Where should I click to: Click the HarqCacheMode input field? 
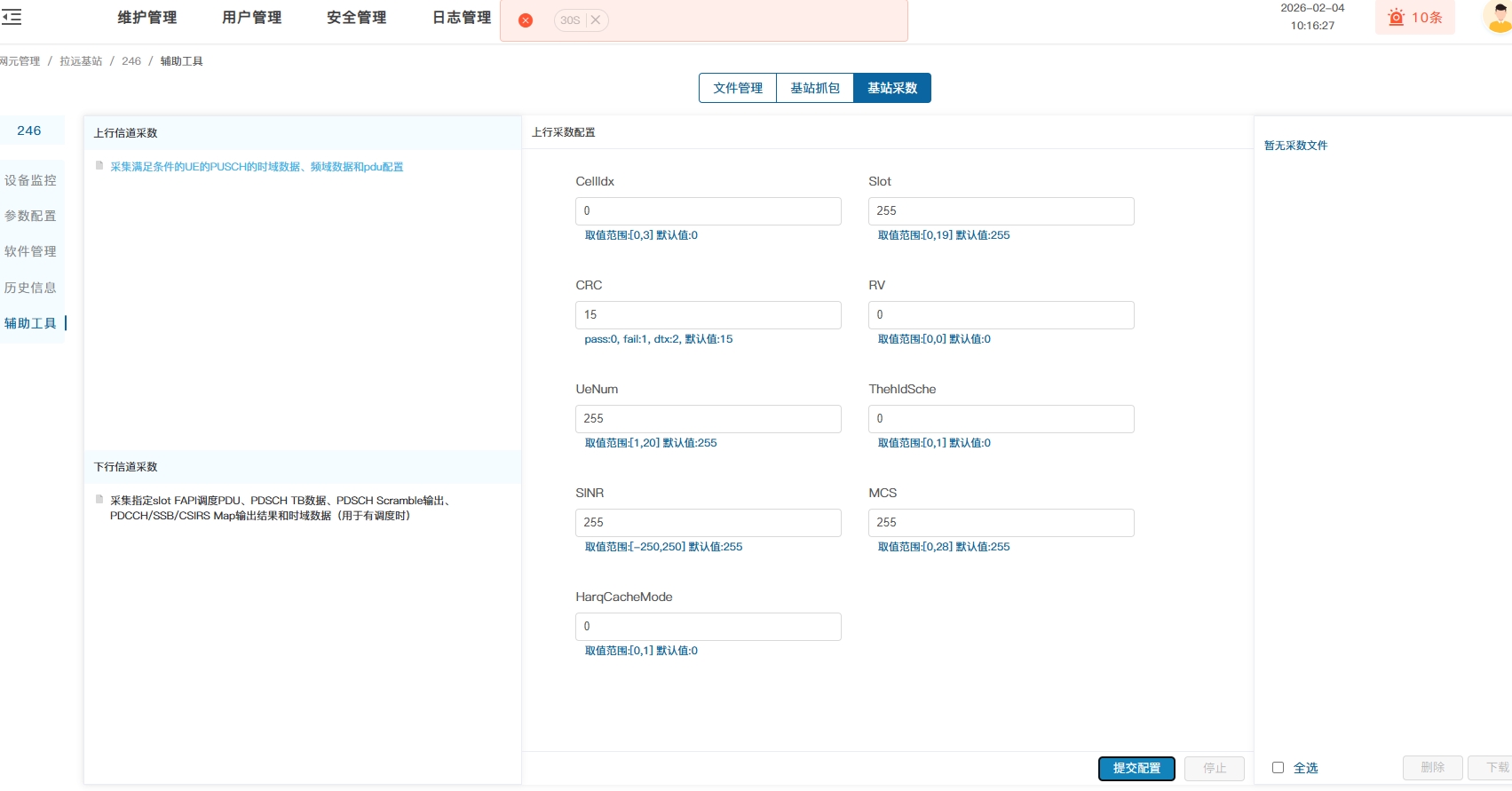[708, 627]
